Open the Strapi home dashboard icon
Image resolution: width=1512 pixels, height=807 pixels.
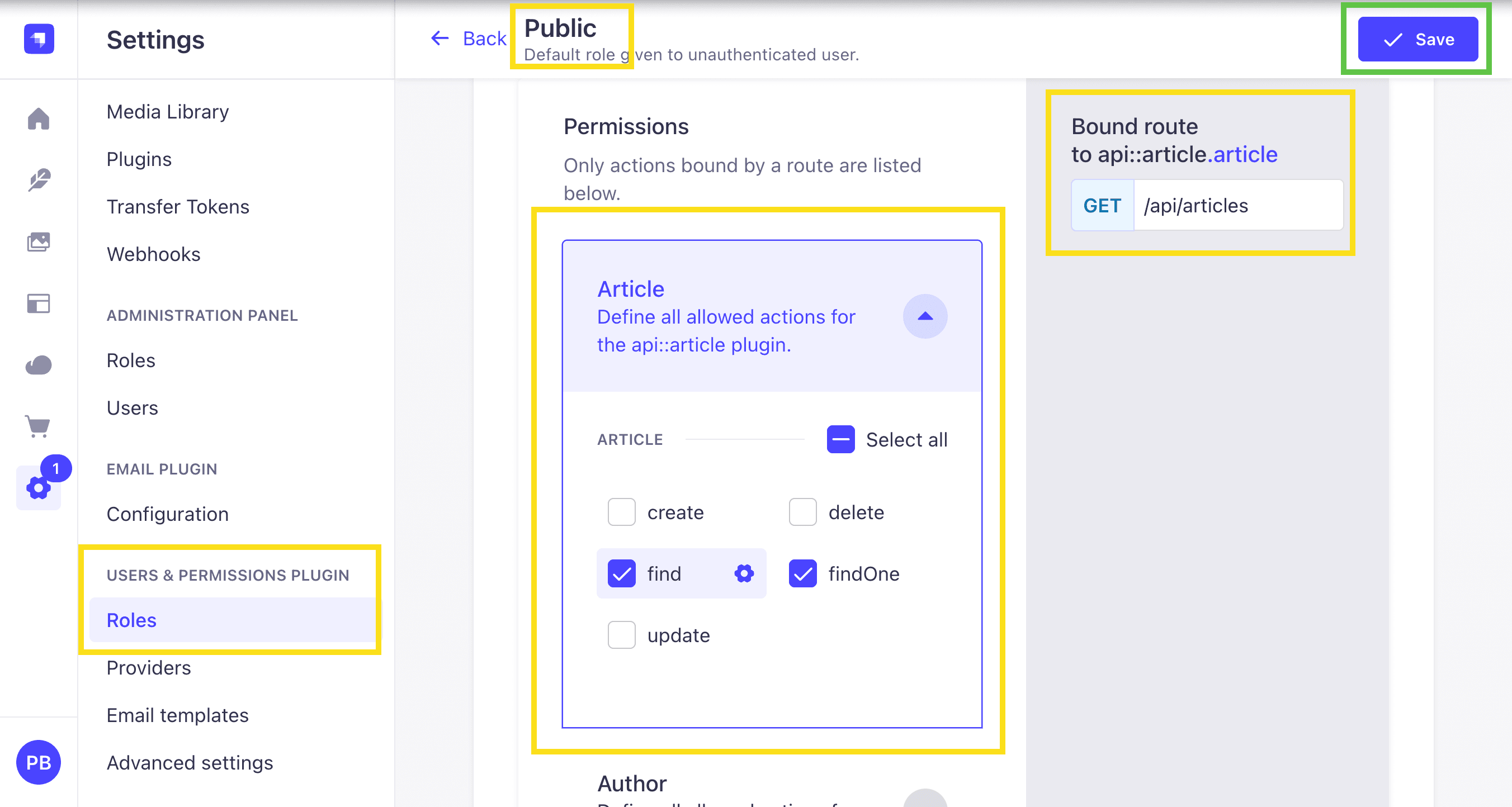click(x=39, y=119)
